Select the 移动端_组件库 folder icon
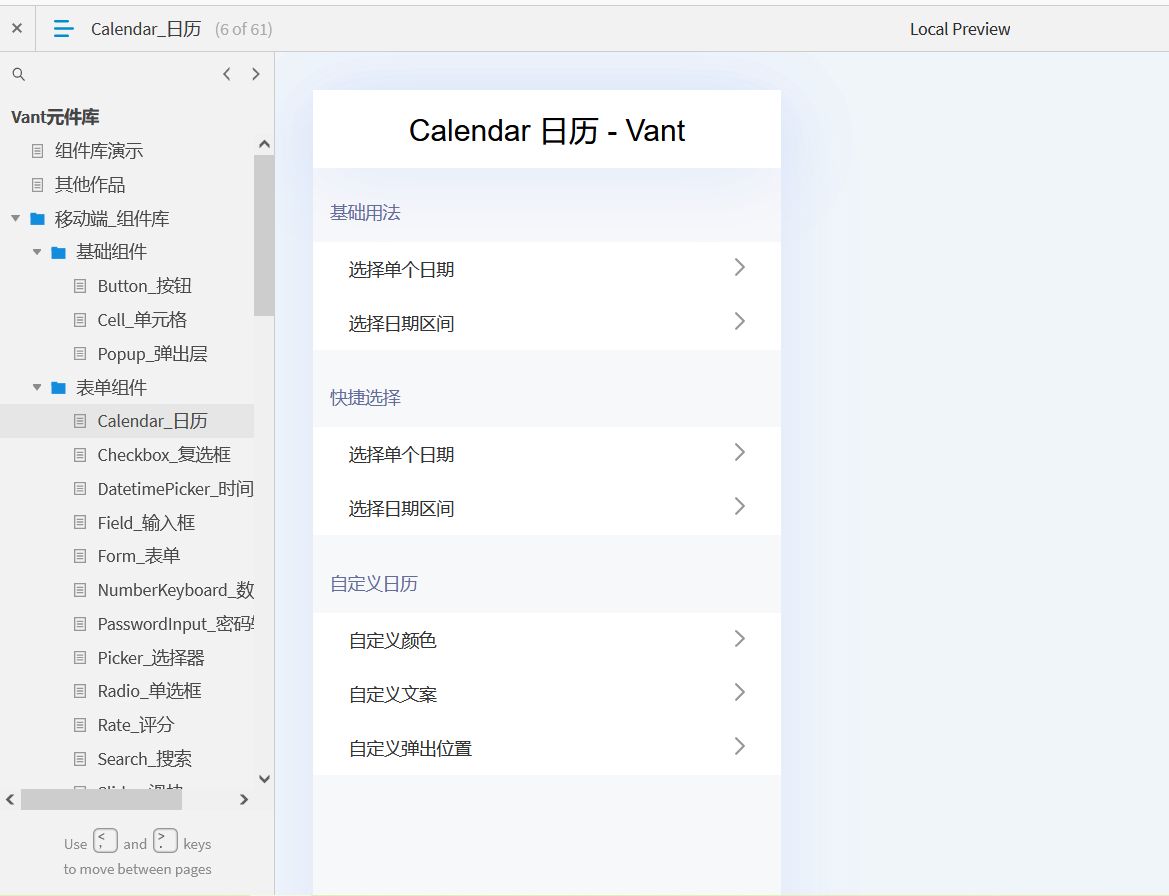Screen dimensions: 1169x896 (x=37, y=218)
